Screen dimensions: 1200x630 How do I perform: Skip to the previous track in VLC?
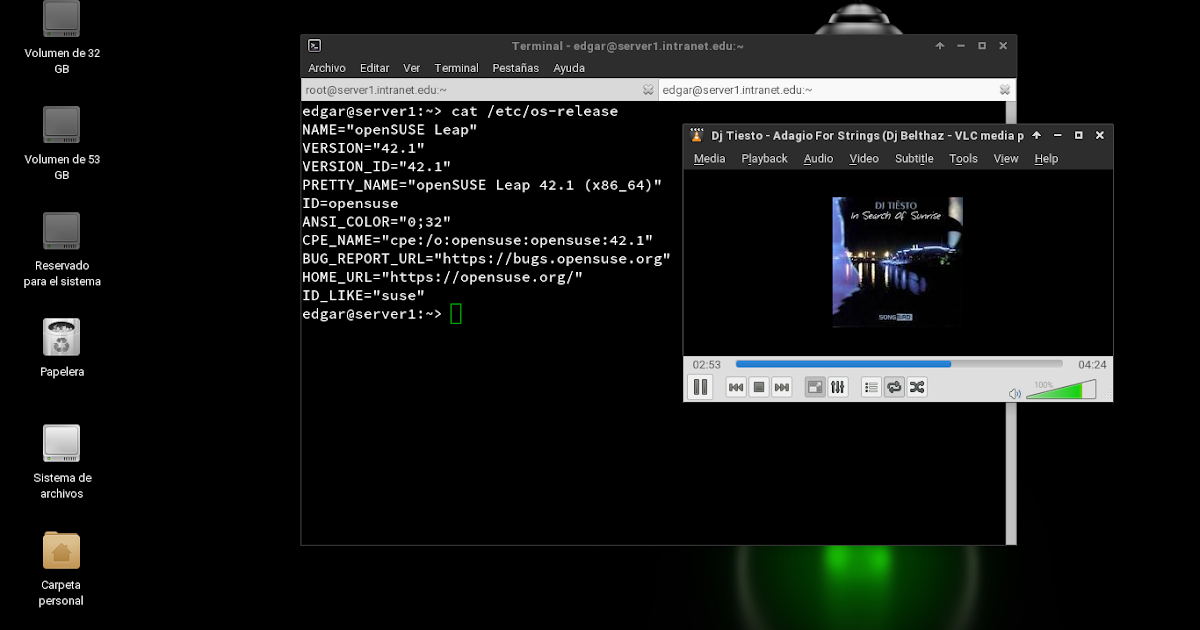pos(736,387)
